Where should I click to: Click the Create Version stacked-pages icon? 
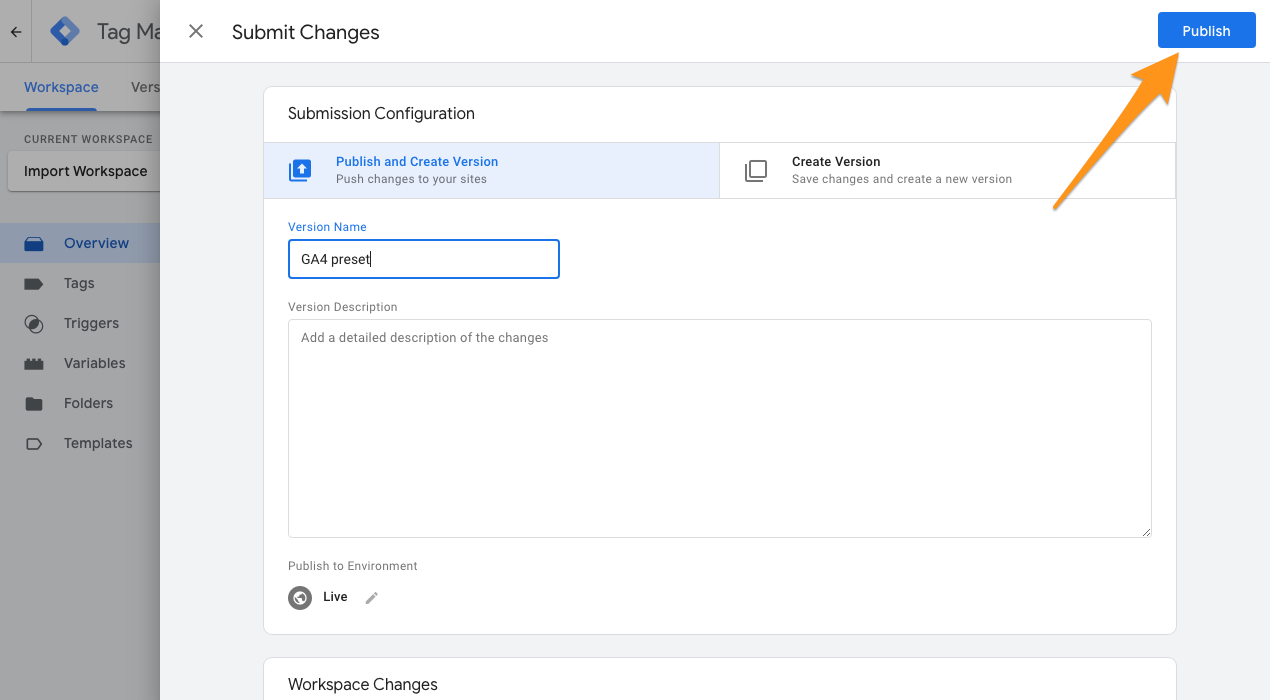point(756,170)
